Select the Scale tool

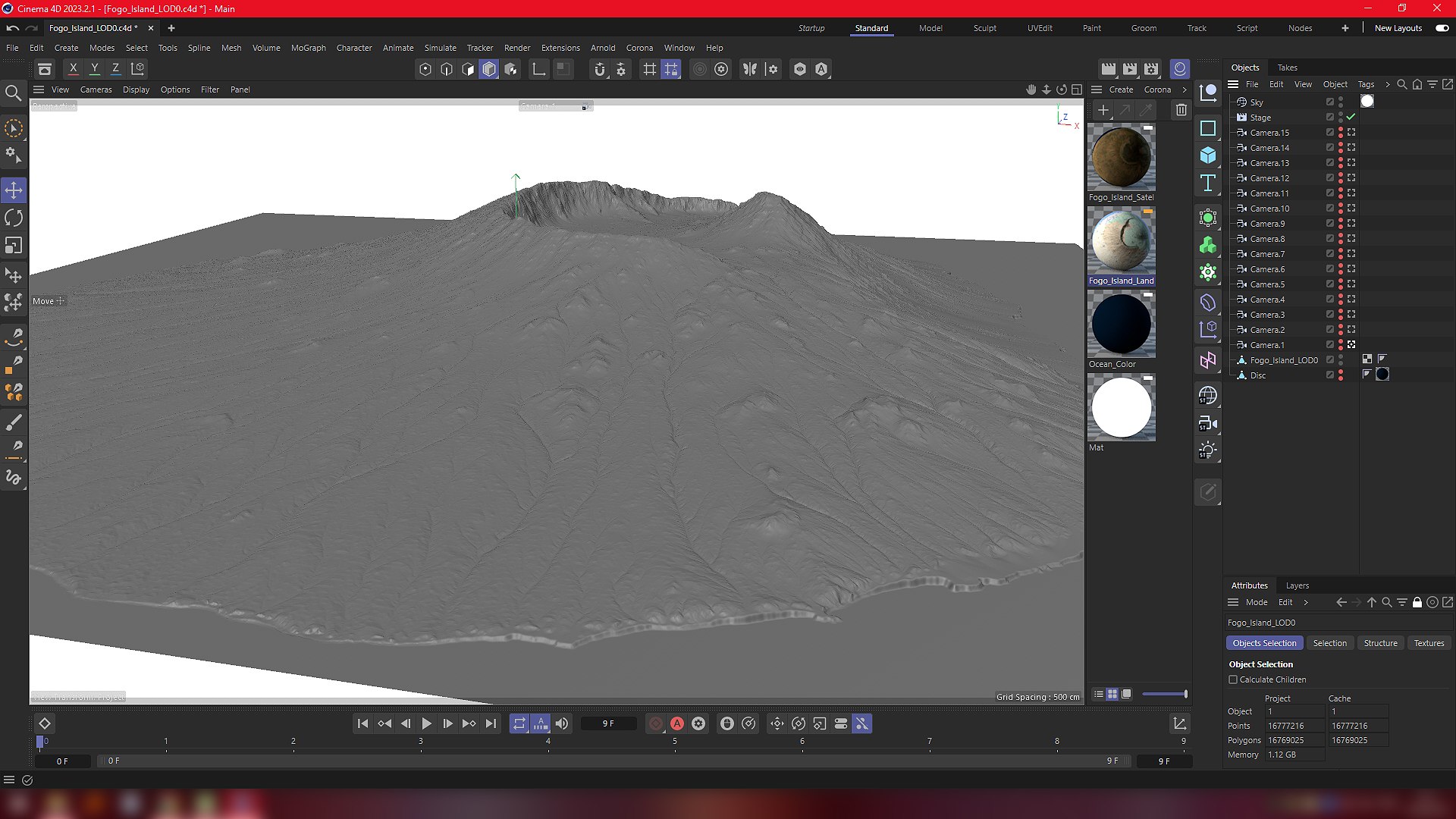(14, 246)
